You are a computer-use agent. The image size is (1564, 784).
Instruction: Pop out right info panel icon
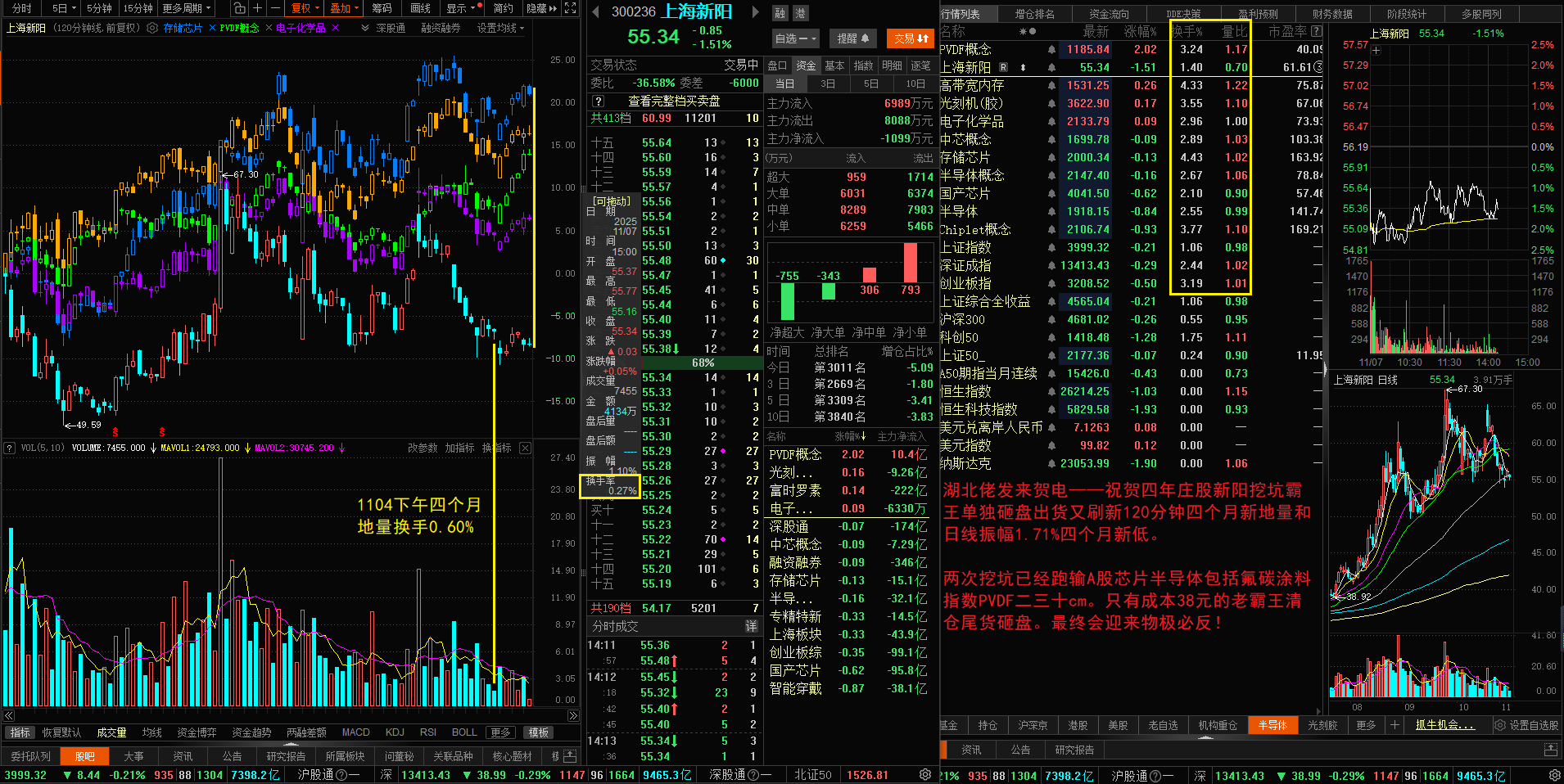(x=1550, y=750)
